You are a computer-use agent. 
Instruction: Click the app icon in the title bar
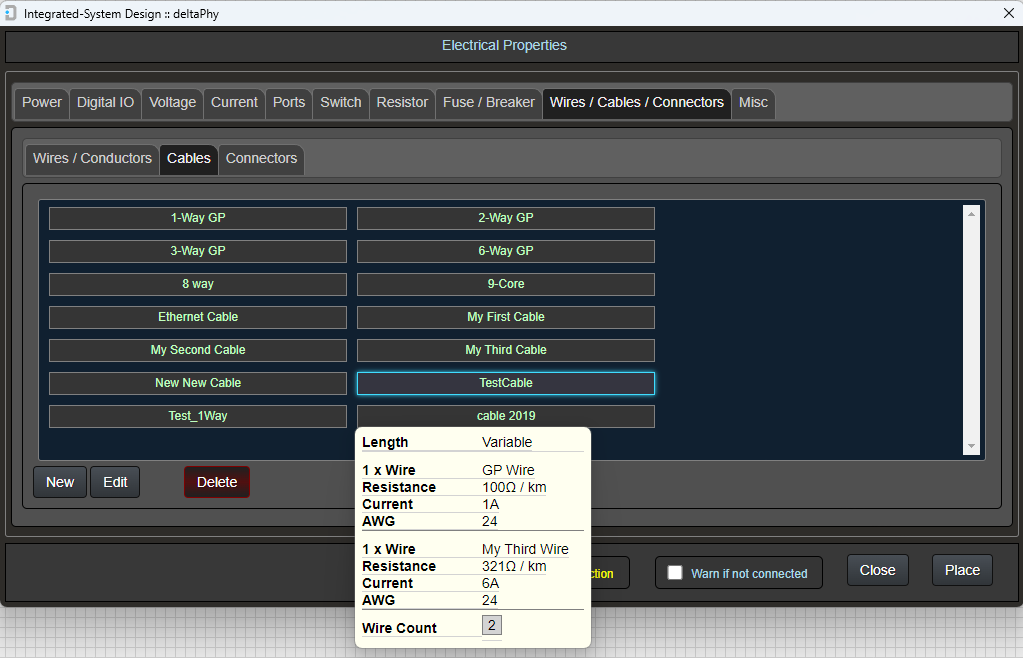click(x=11, y=13)
